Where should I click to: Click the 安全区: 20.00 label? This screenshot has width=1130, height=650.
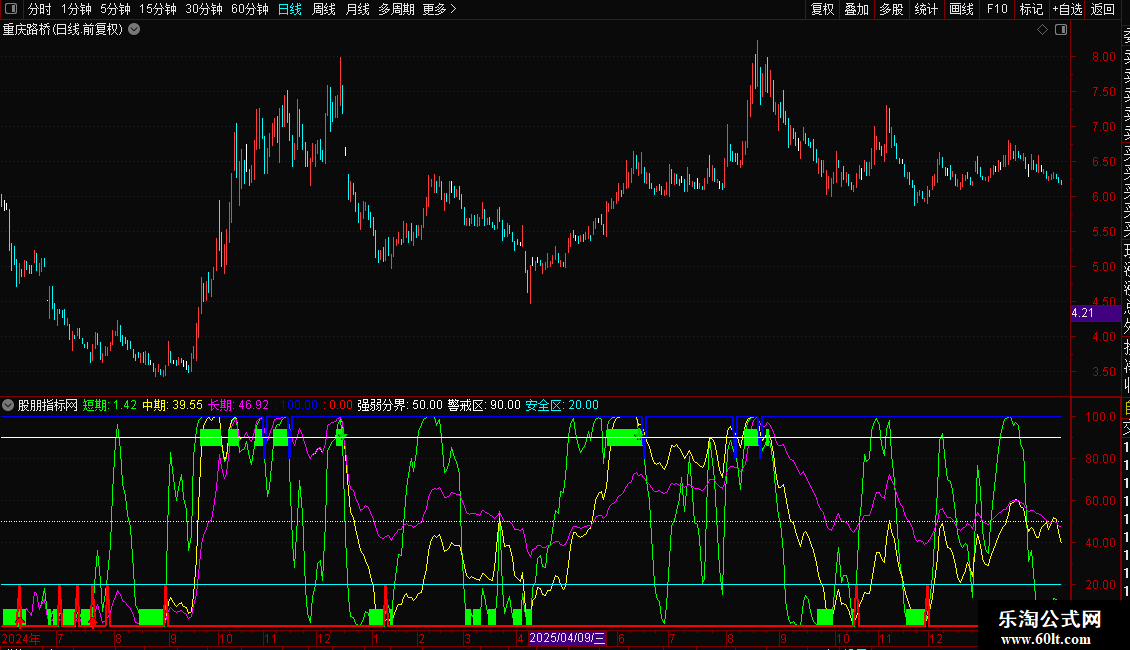coord(562,405)
